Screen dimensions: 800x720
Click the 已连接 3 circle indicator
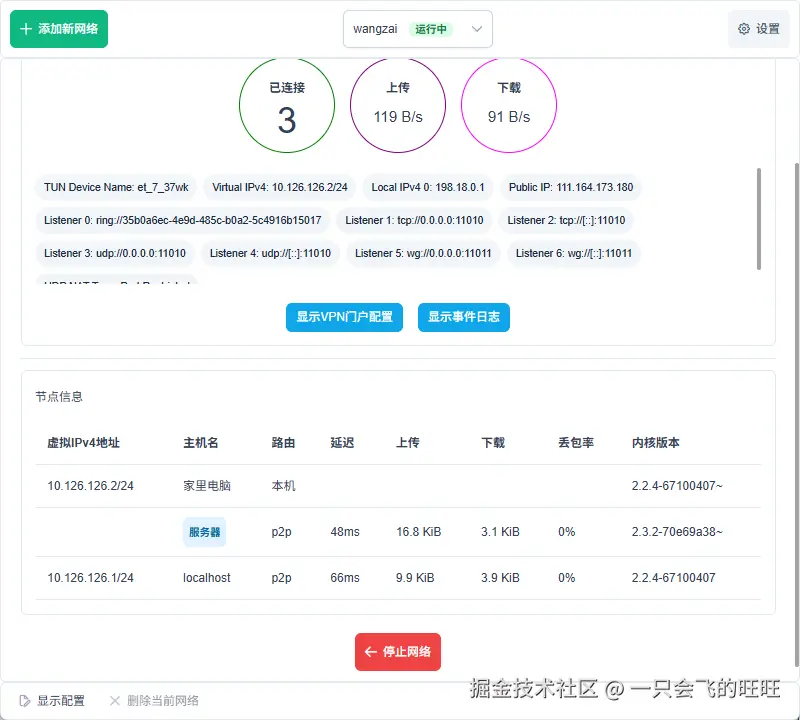click(x=287, y=105)
